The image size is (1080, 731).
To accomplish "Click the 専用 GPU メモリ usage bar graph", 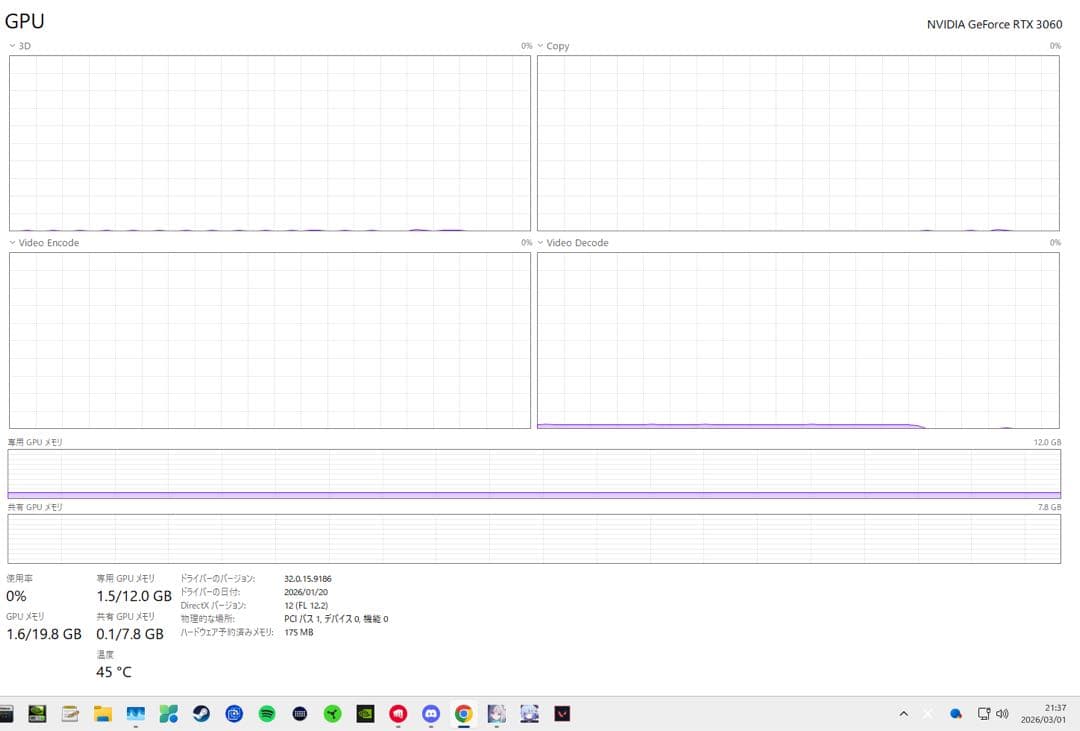I will (534, 474).
